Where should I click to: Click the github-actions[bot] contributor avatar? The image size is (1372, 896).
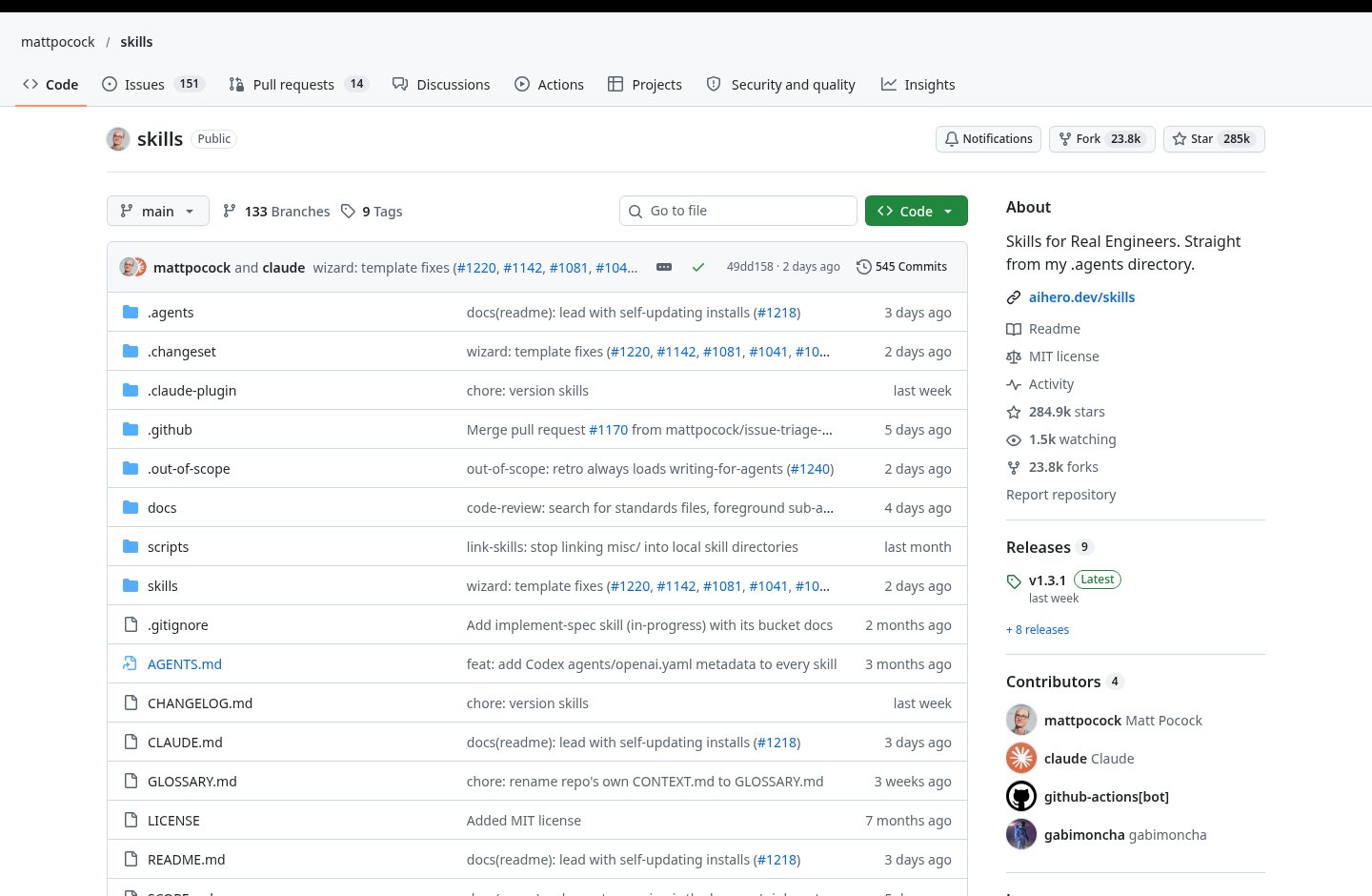pos(1021,797)
